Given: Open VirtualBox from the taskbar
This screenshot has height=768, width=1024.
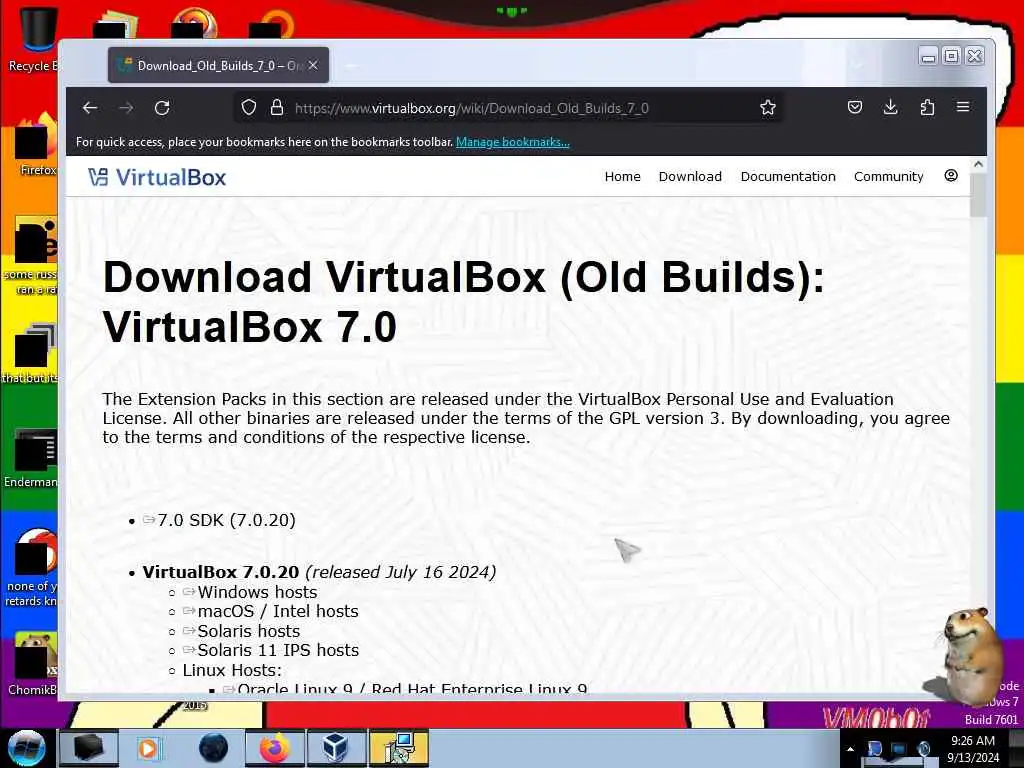Looking at the screenshot, I should (336, 748).
